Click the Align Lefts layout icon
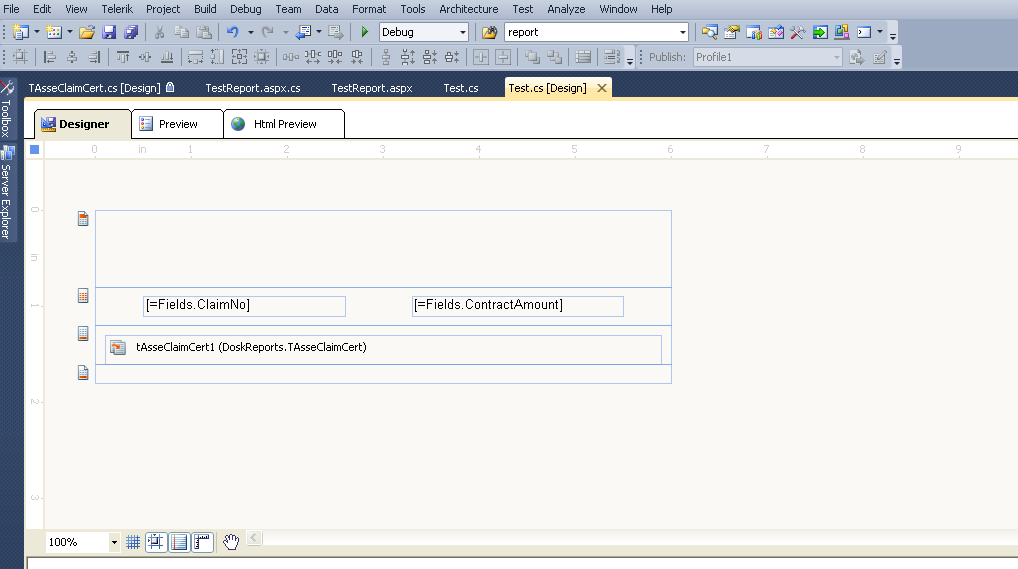Image resolution: width=1018 pixels, height=569 pixels. click(50, 57)
